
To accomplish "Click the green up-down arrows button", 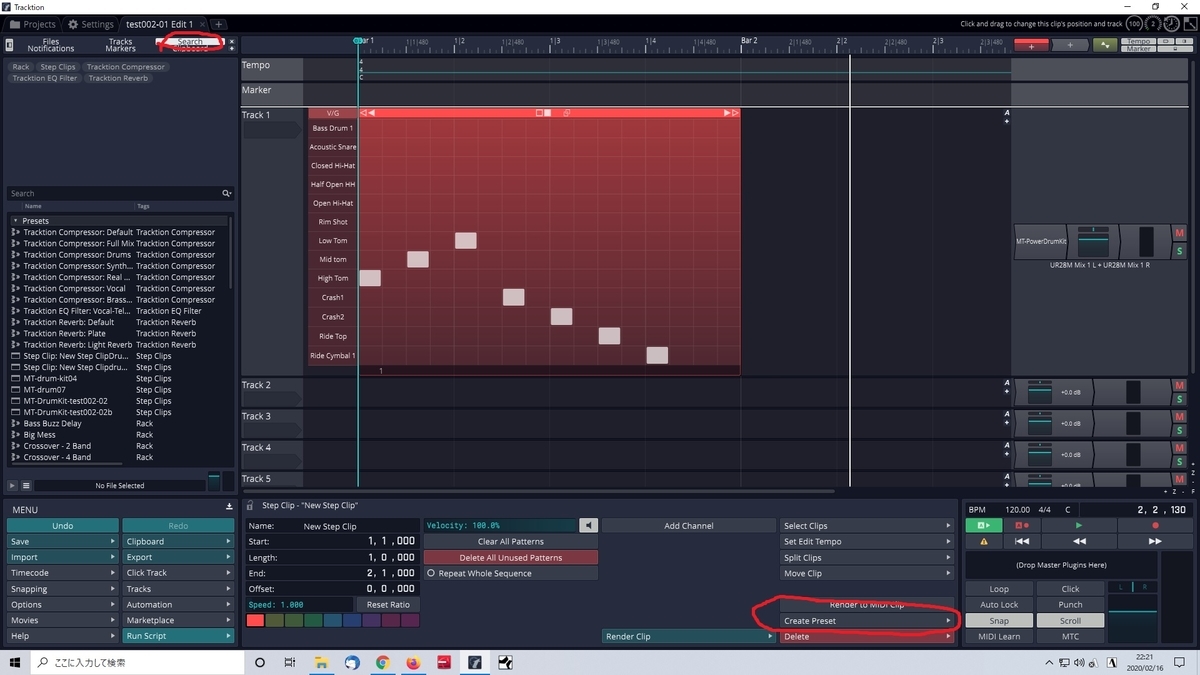I will tap(1104, 45).
